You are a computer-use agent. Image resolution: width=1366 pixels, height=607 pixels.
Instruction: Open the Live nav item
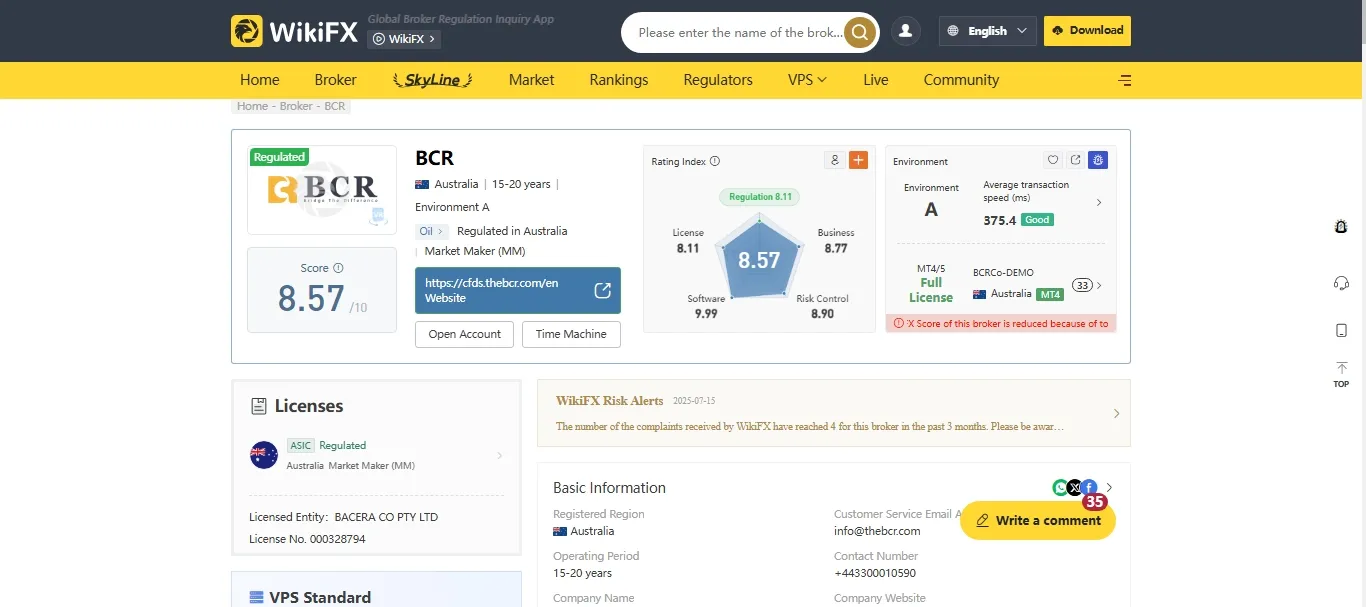[x=875, y=80]
